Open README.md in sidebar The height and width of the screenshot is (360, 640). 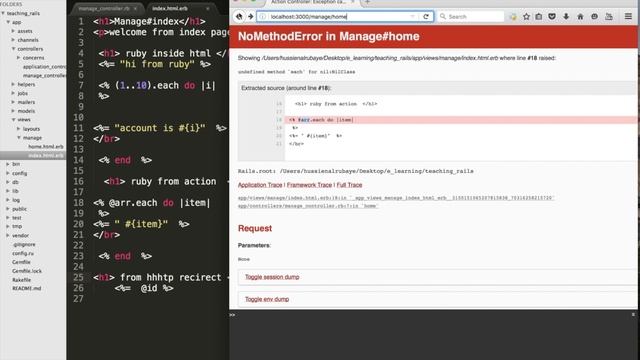[x=27, y=288]
